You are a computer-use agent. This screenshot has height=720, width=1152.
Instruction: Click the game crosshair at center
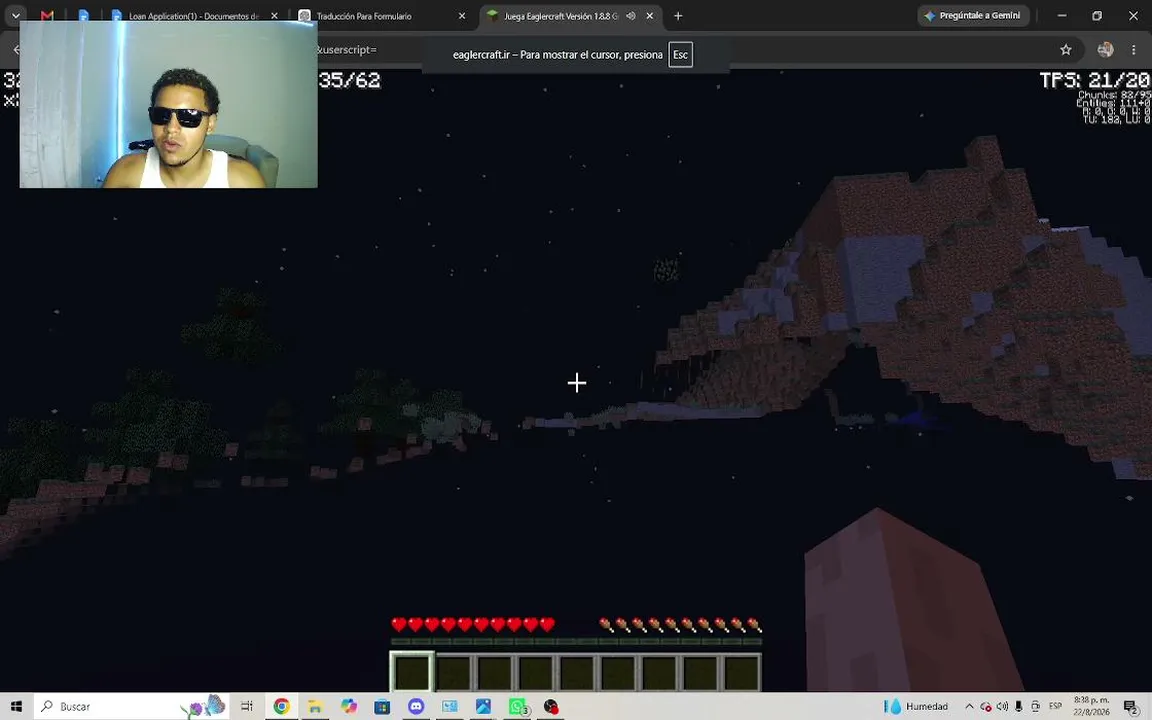coord(577,382)
